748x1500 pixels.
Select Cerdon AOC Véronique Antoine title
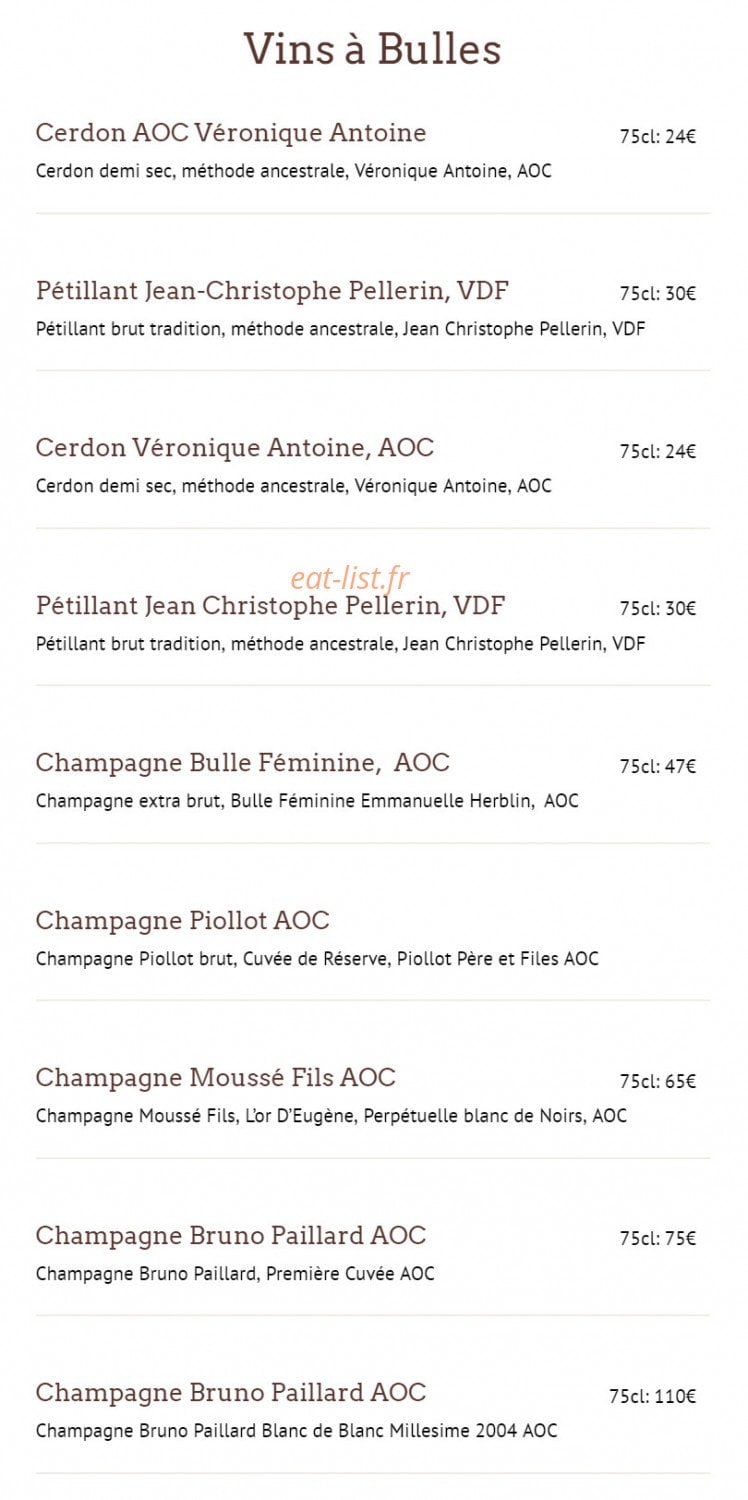click(231, 133)
